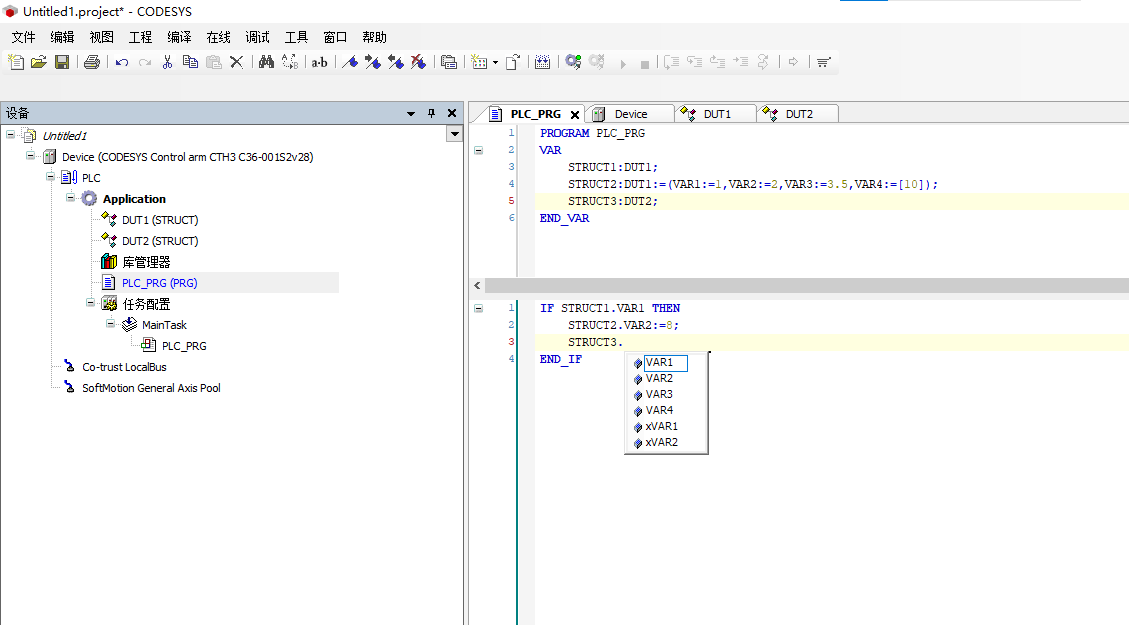Image resolution: width=1129 pixels, height=625 pixels.
Task: Collapse the 任务配置 tree node
Action: coord(91,302)
